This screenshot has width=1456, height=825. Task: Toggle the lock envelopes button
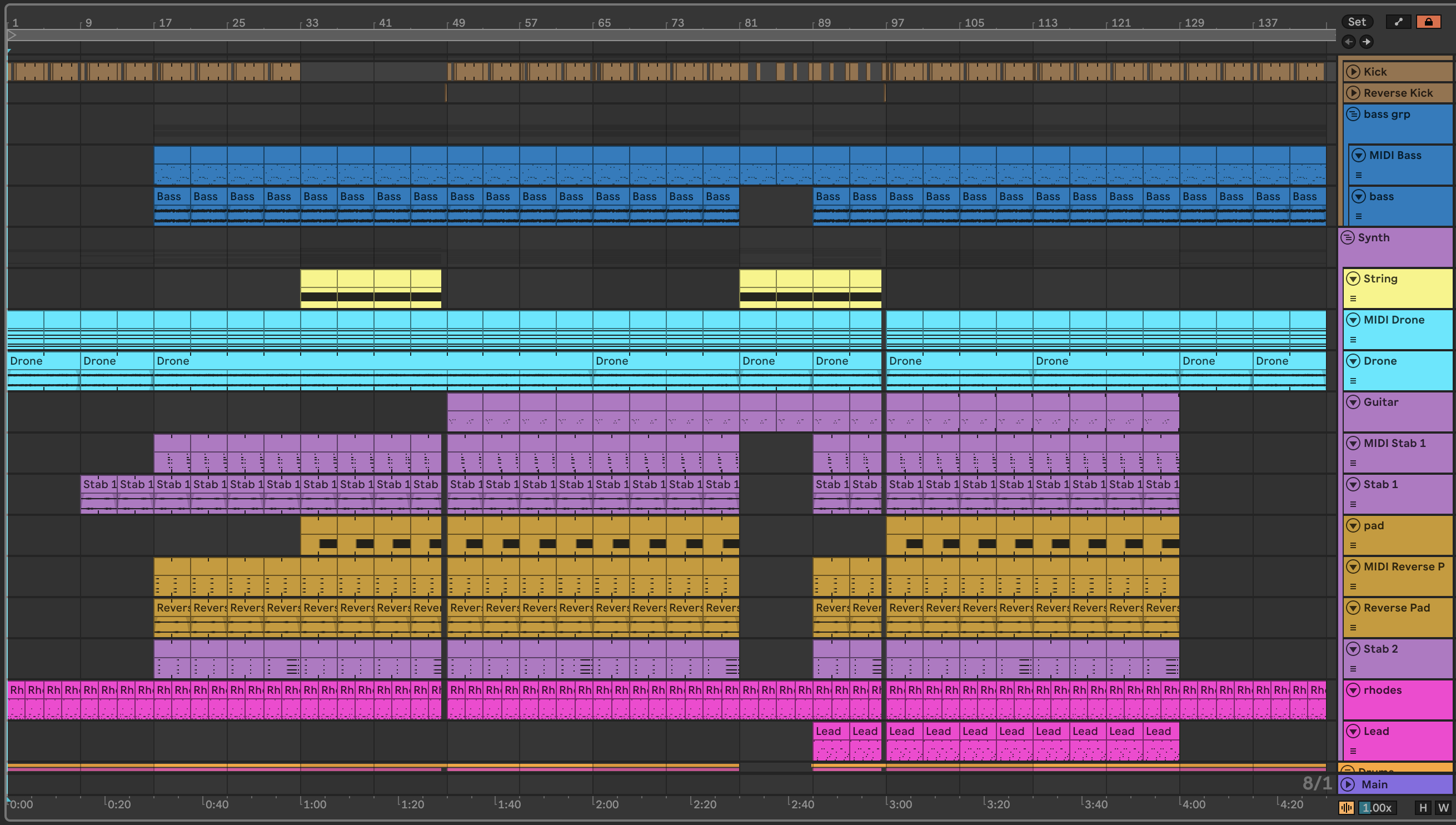(1428, 22)
